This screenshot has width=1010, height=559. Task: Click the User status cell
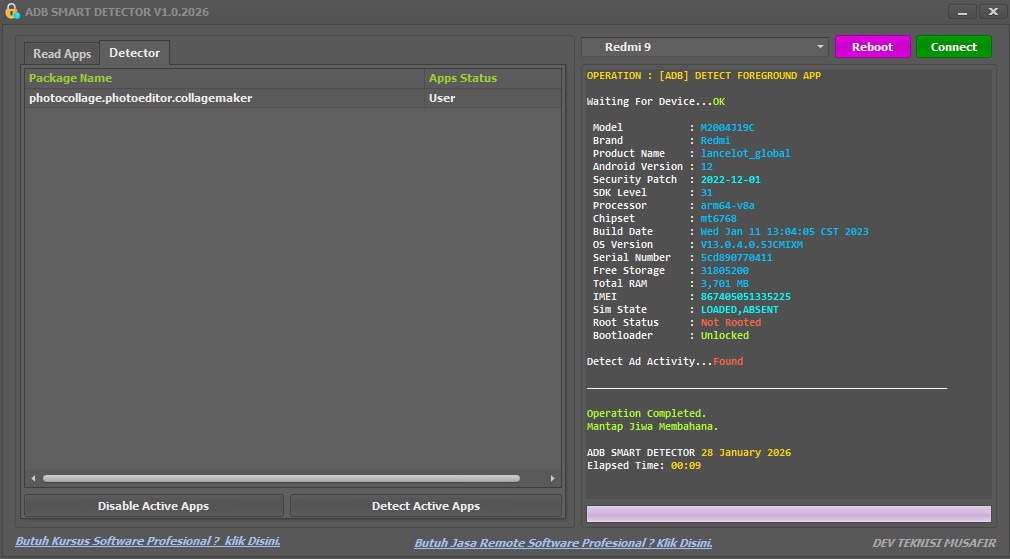(442, 98)
